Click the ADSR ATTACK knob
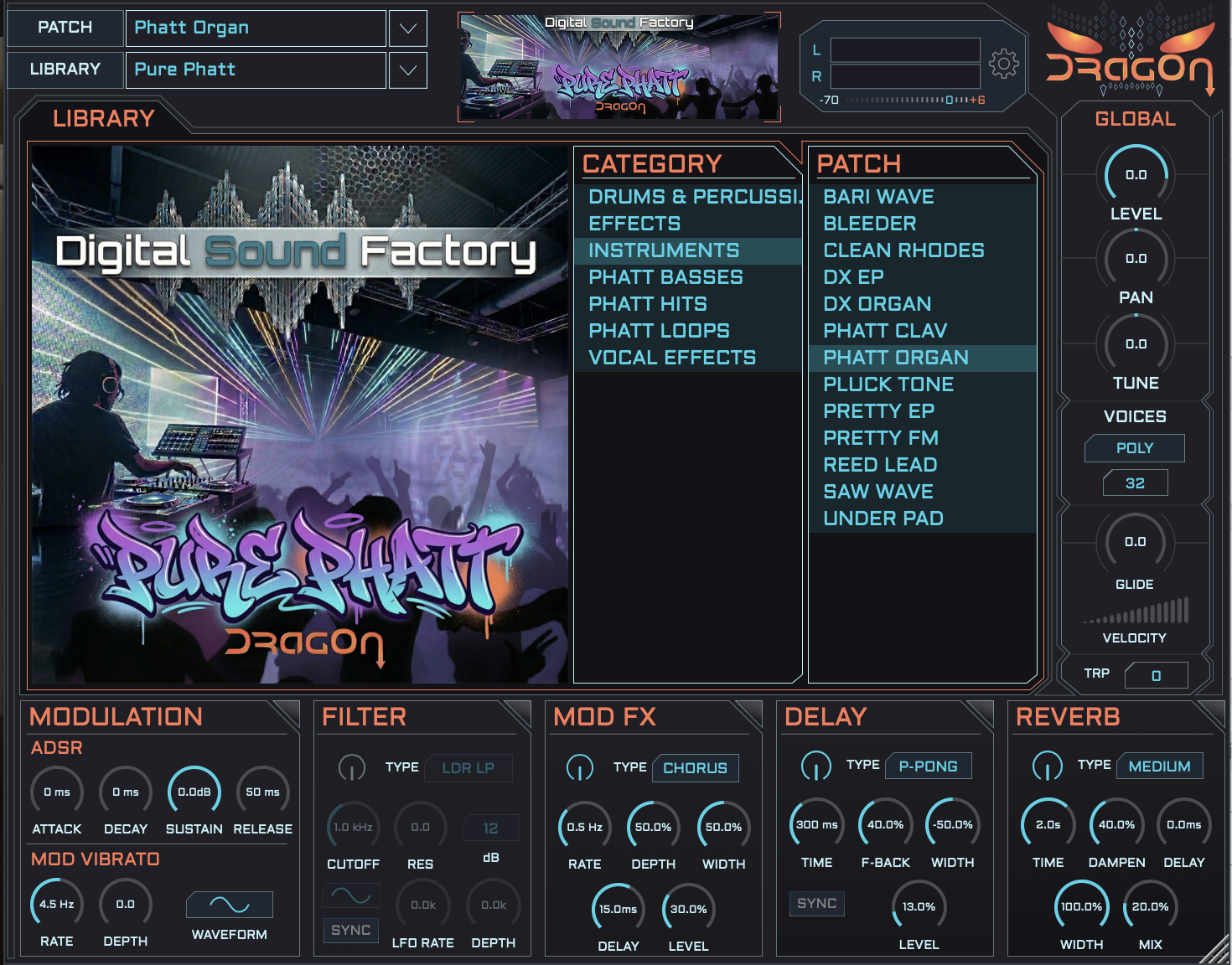This screenshot has height=965, width=1232. tap(57, 792)
